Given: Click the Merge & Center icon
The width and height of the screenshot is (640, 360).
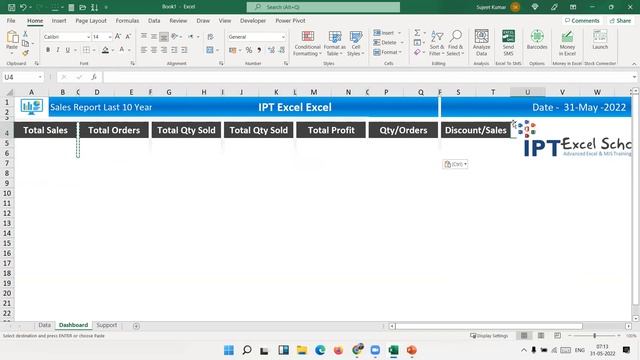Looking at the screenshot, I should (210, 50).
